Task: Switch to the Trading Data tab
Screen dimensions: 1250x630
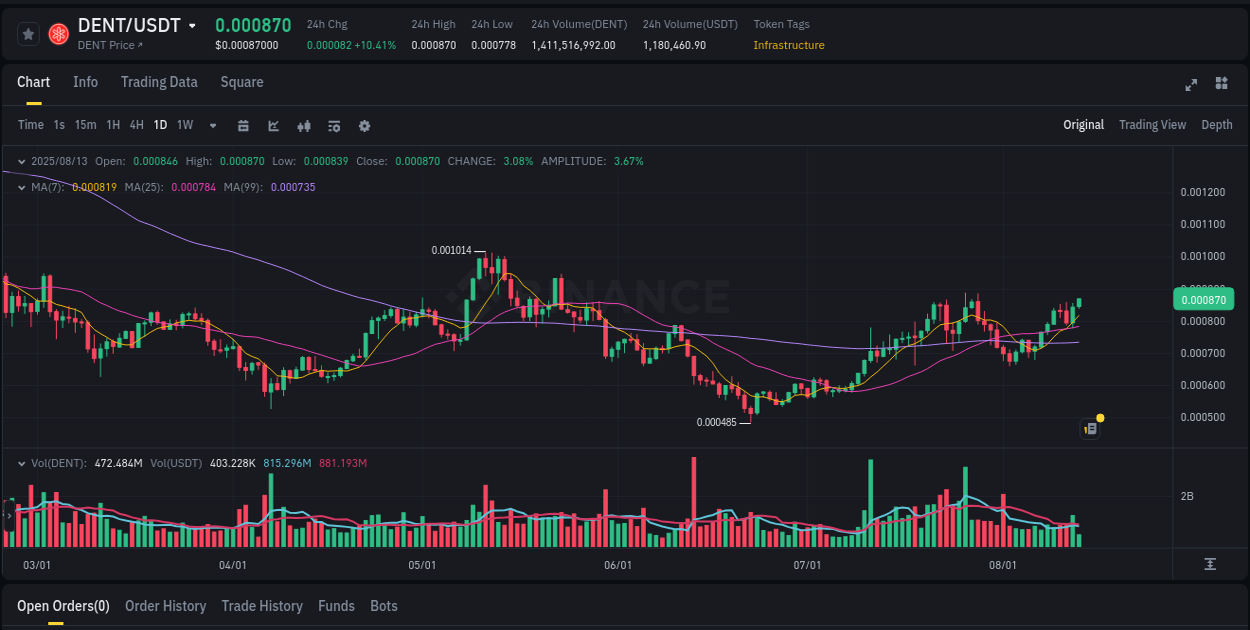Action: [x=159, y=82]
